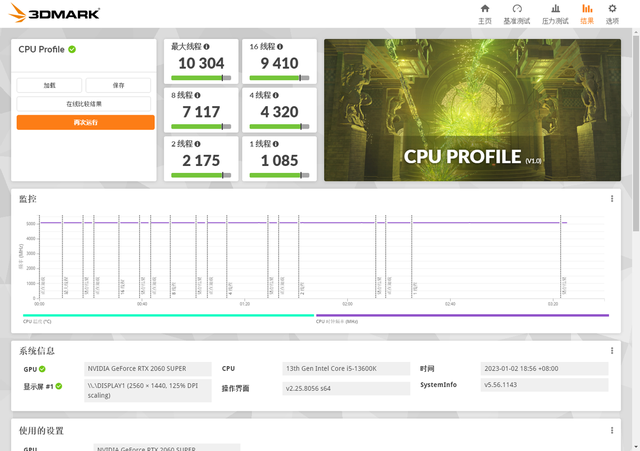The image size is (640, 451).
Task: Click the 2 175 score value
Action: [x=201, y=160]
